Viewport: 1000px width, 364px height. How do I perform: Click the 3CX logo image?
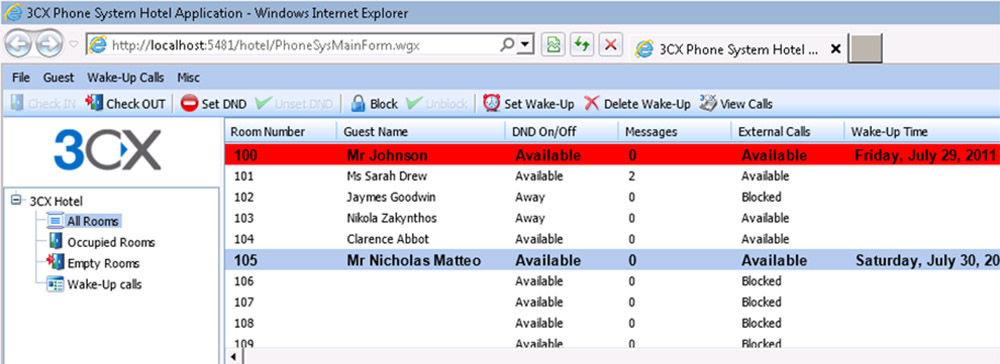pyautogui.click(x=108, y=150)
